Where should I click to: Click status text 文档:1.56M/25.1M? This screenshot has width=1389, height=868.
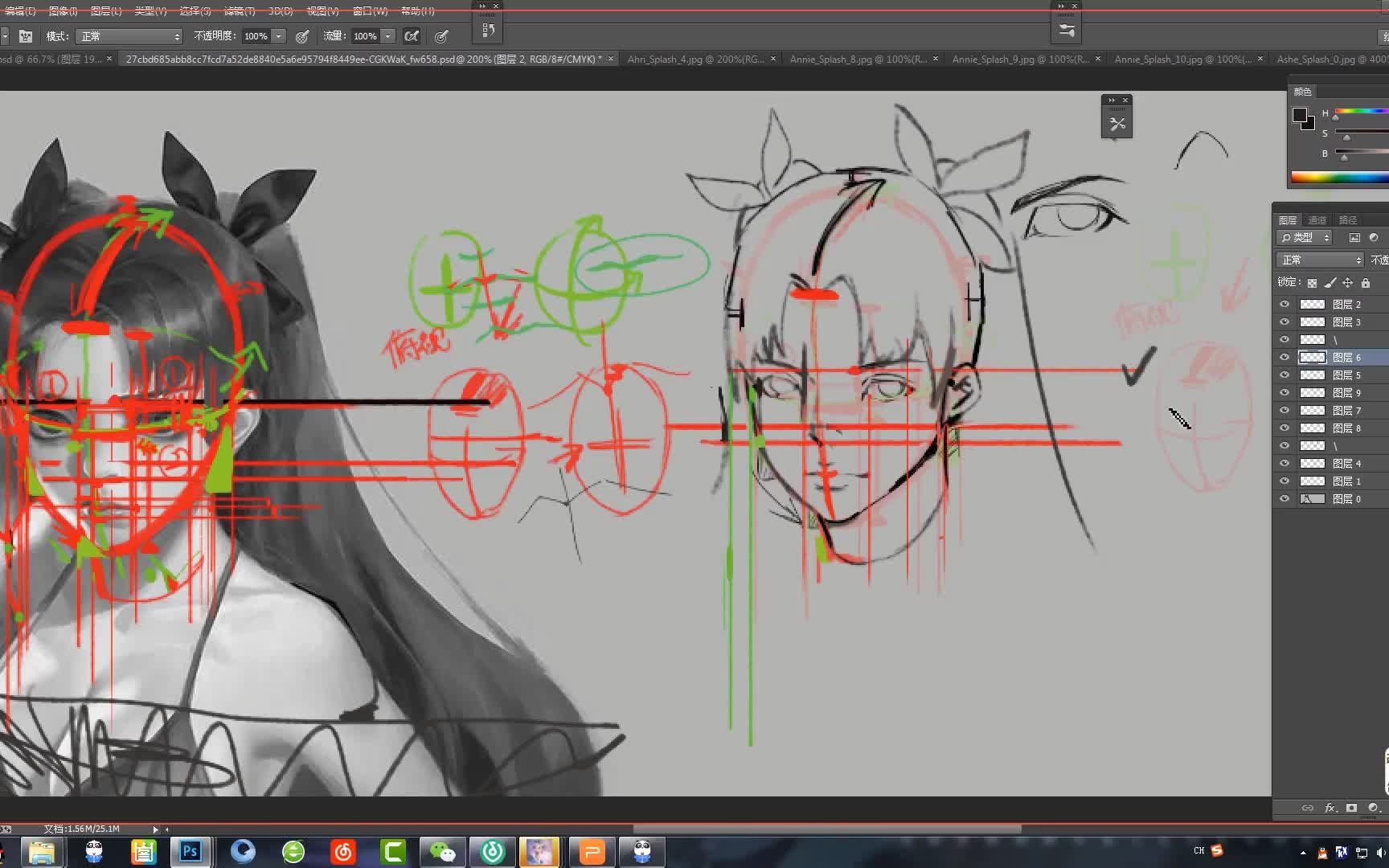coord(81,829)
